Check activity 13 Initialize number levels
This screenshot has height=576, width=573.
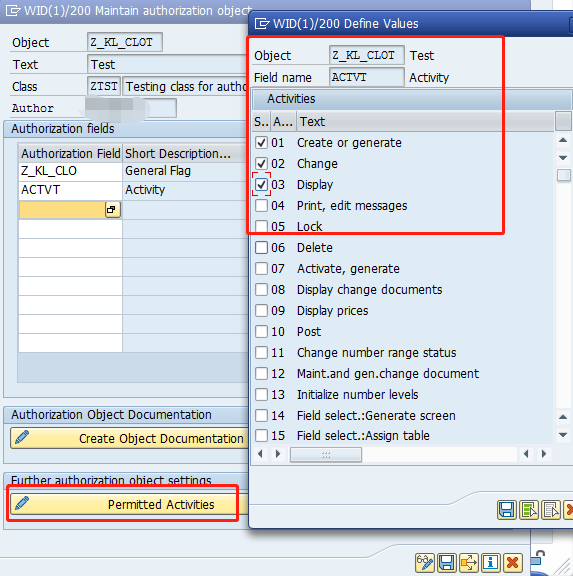click(x=262, y=395)
